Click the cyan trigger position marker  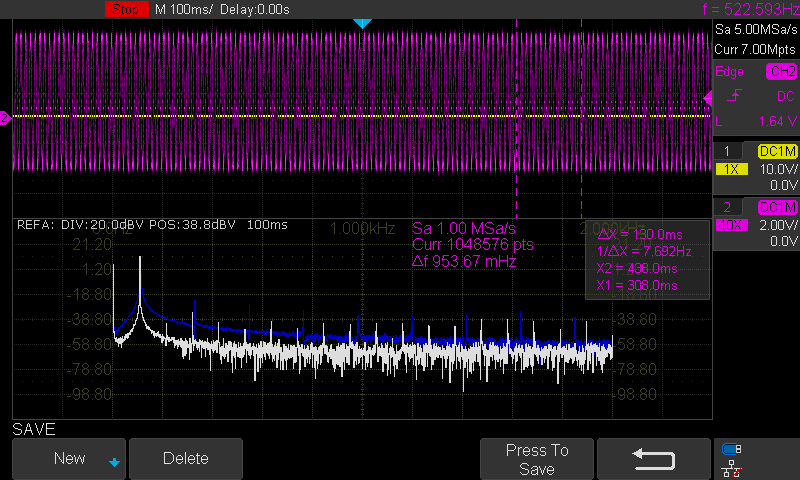tap(362, 23)
